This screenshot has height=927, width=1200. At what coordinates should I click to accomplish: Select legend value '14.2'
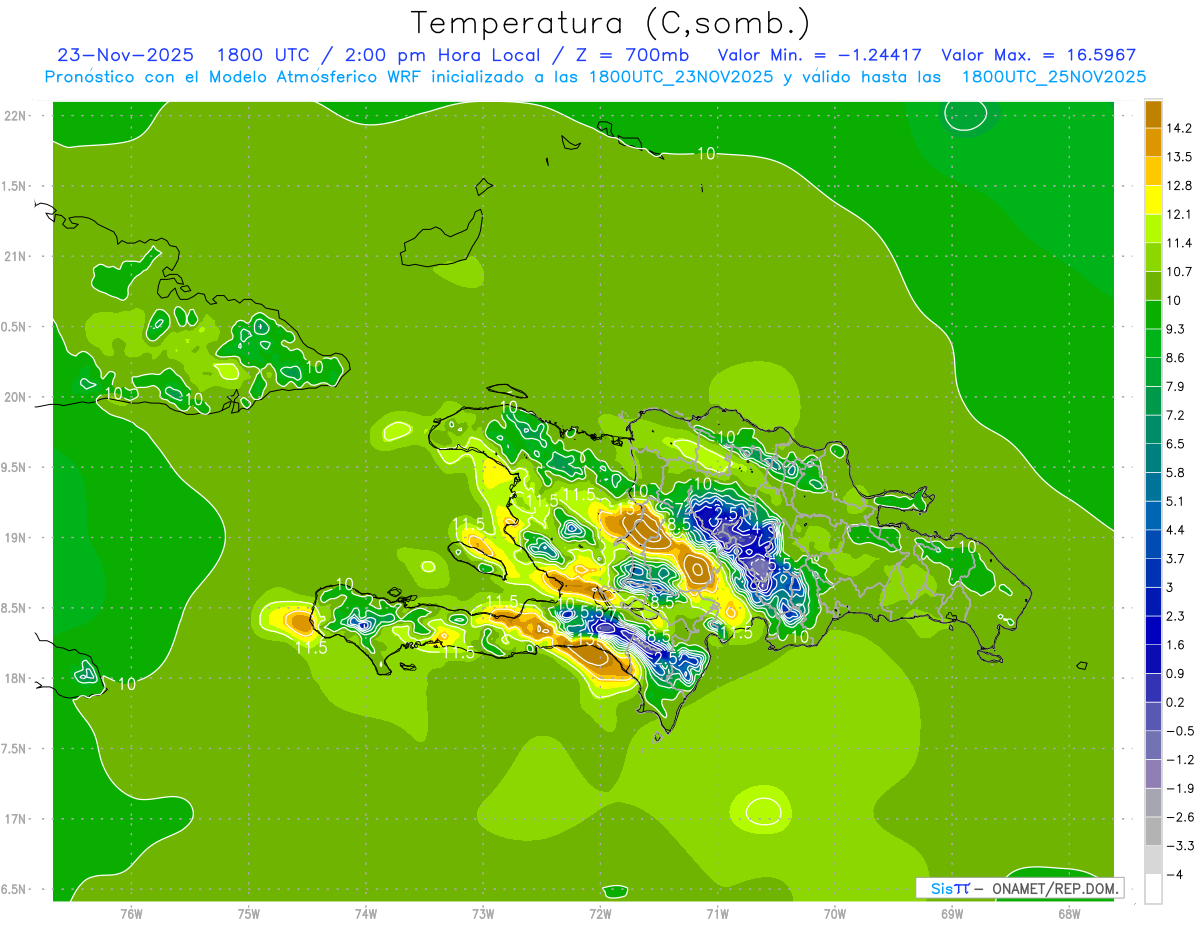coord(1179,128)
